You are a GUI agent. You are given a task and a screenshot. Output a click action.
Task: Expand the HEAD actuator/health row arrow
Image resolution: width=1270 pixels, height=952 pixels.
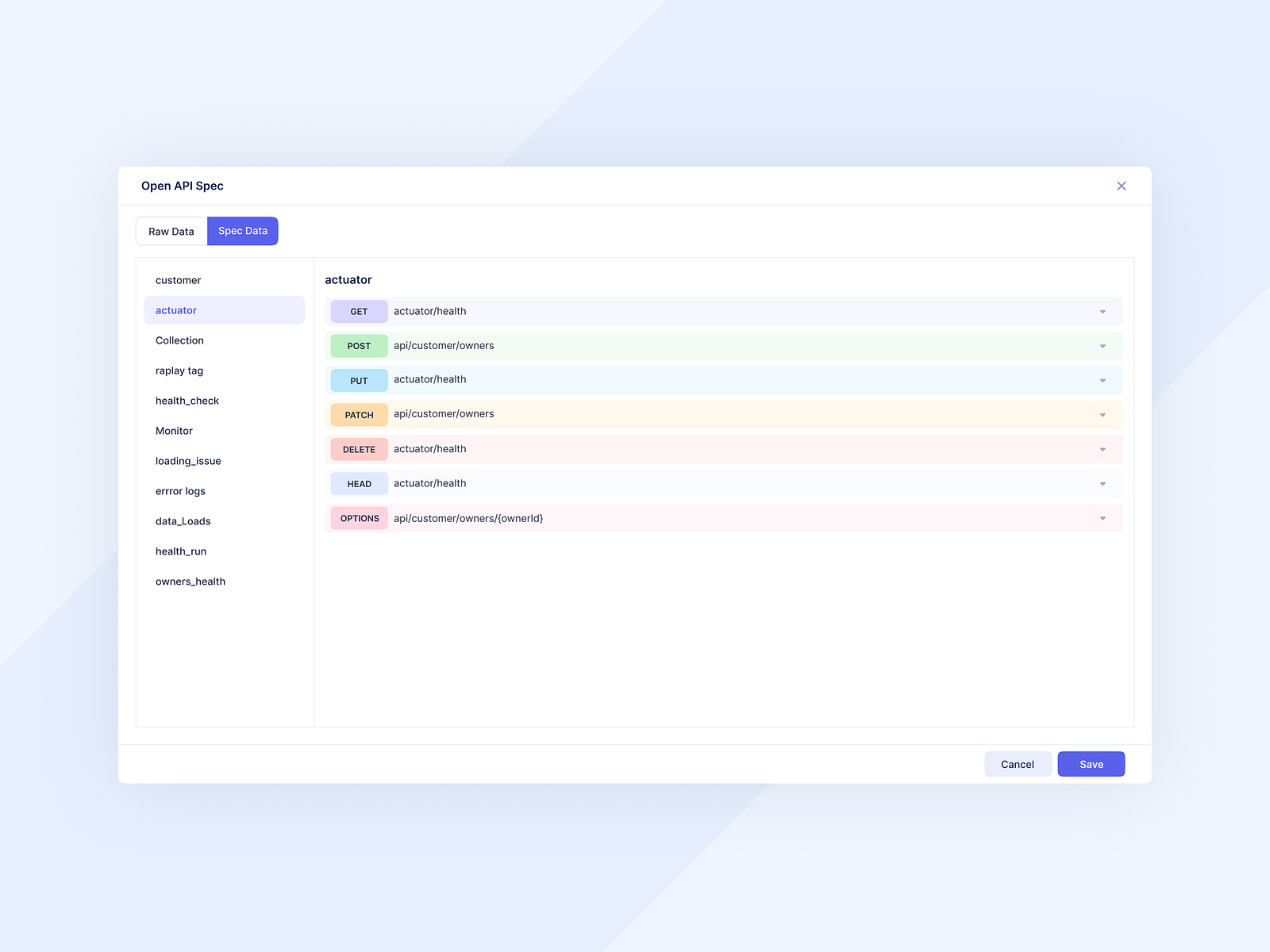click(x=1103, y=484)
